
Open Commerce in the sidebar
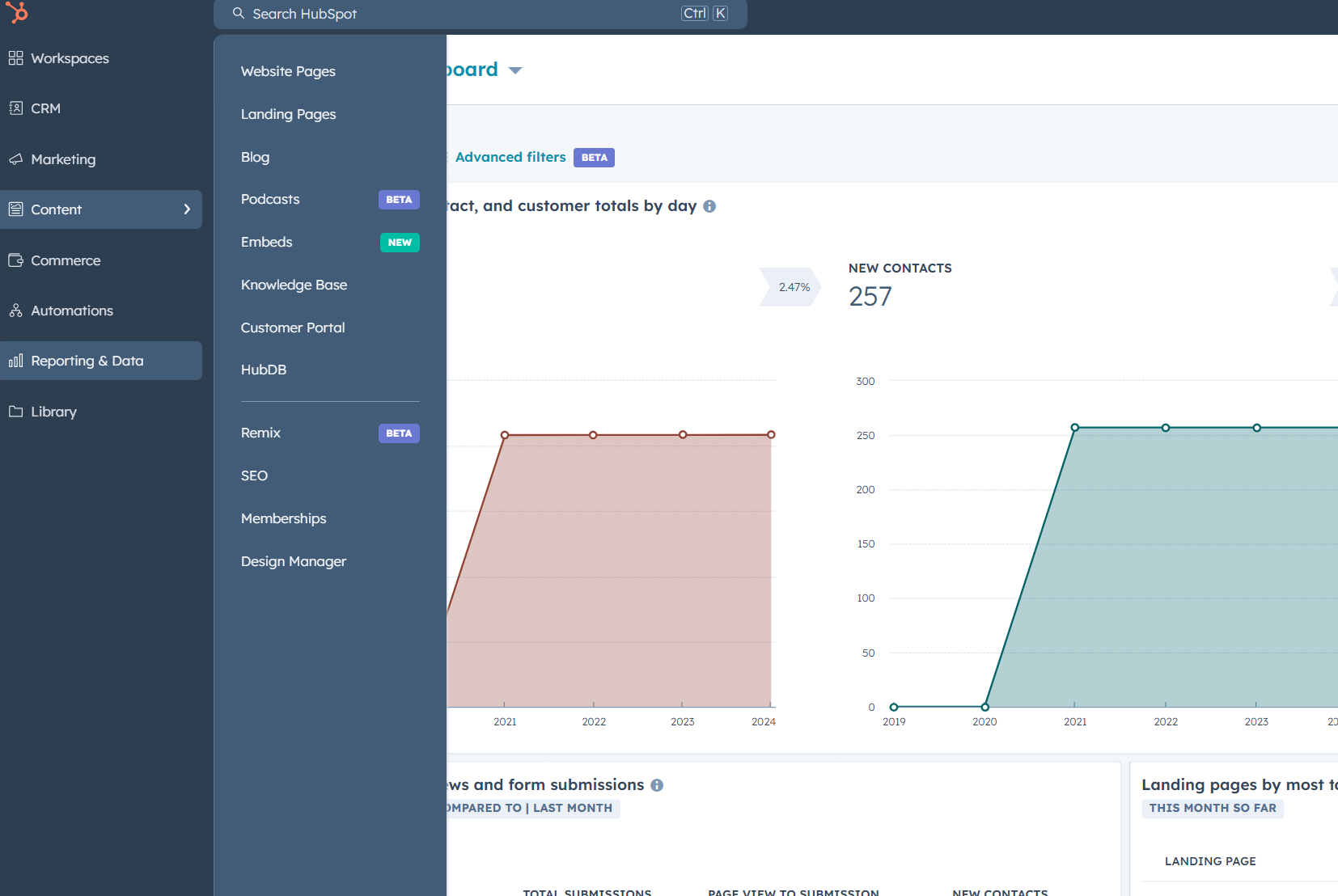101,260
